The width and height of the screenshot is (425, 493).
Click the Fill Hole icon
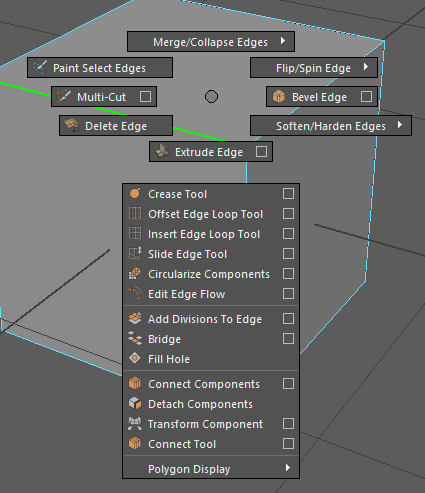[135, 358]
